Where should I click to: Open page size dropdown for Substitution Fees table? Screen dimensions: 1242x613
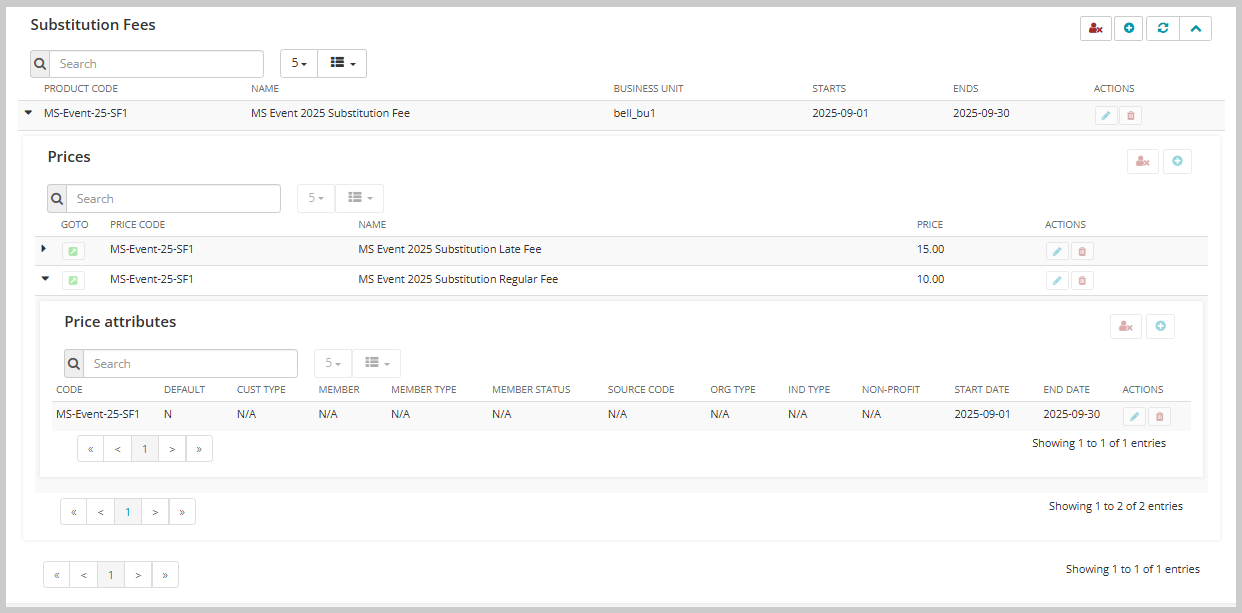(299, 64)
